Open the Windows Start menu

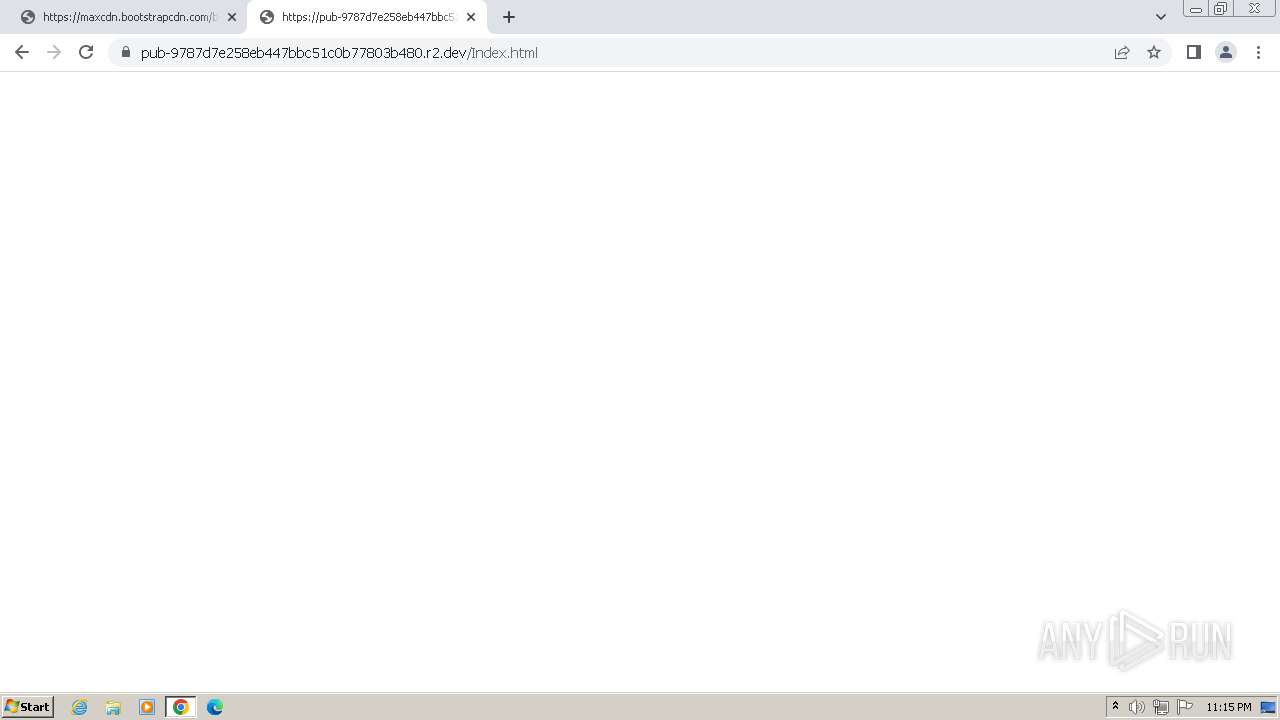[28, 707]
